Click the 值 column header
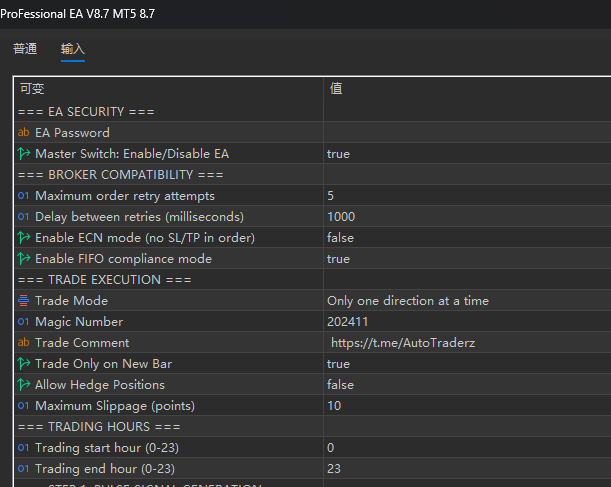 coord(464,89)
